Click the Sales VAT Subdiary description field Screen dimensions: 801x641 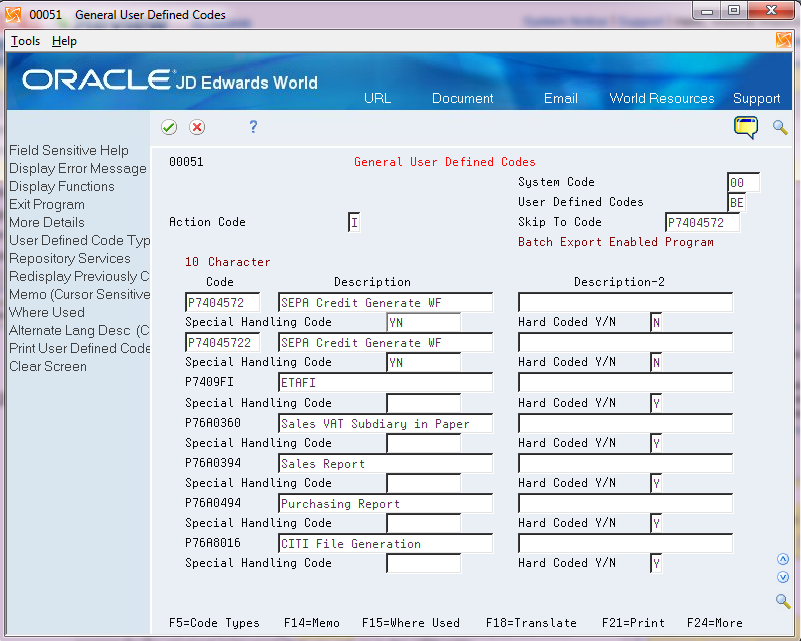(386, 423)
